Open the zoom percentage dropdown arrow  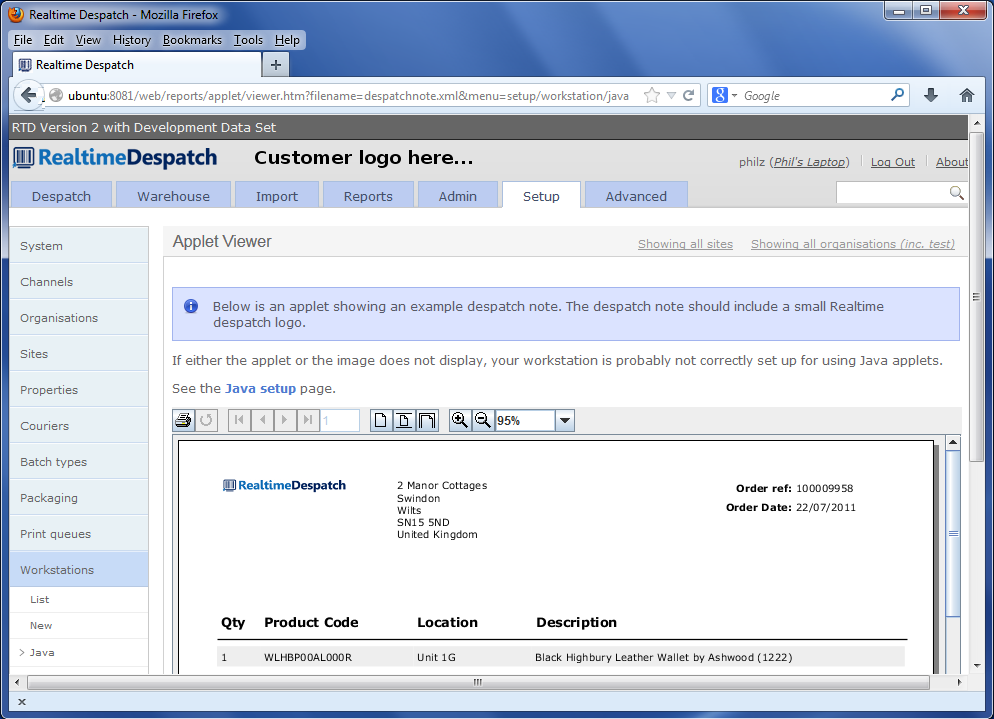coord(565,420)
